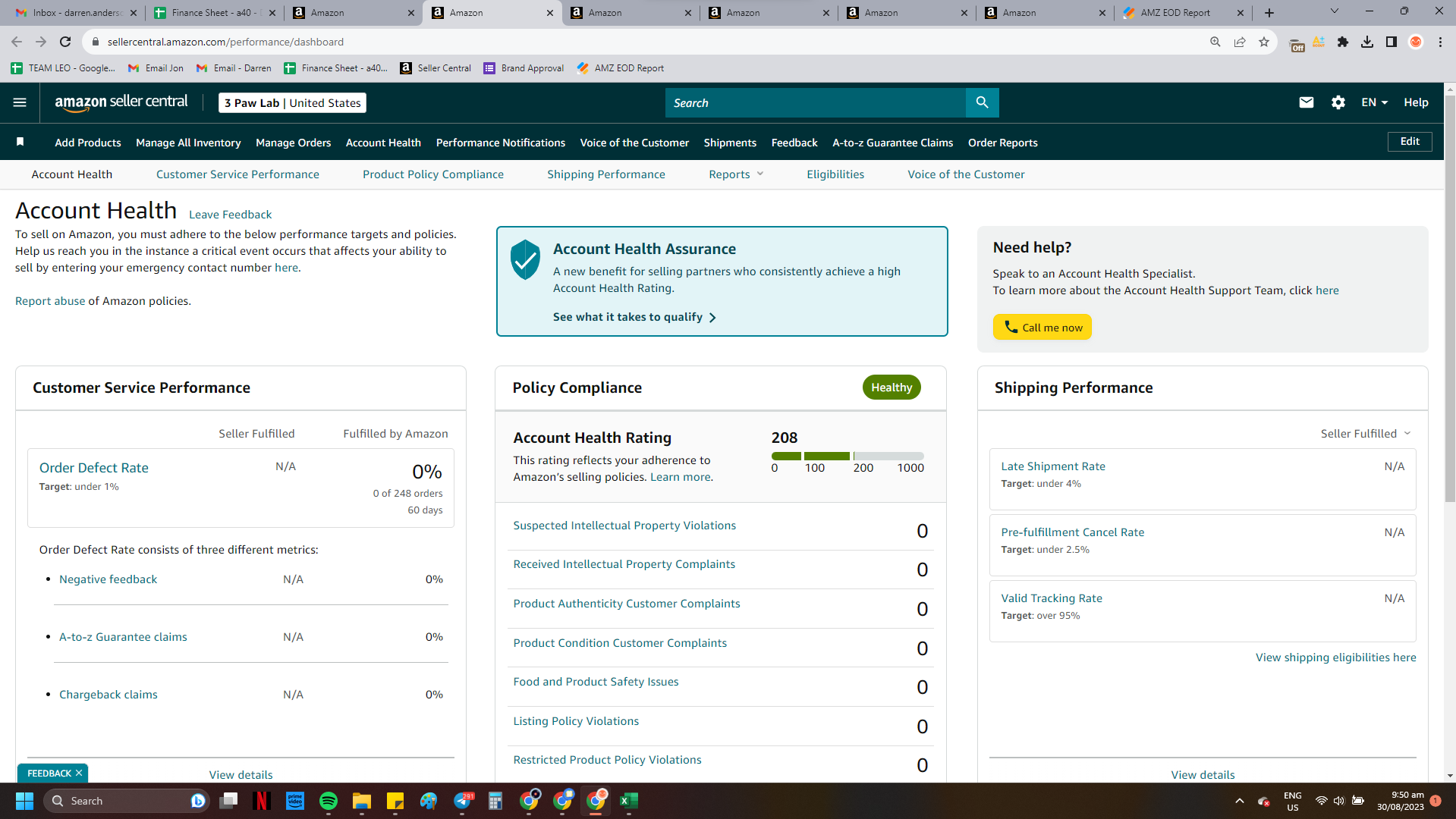Click the magnifier search button in Seller Central
Screen dimensions: 1456x819
click(982, 102)
